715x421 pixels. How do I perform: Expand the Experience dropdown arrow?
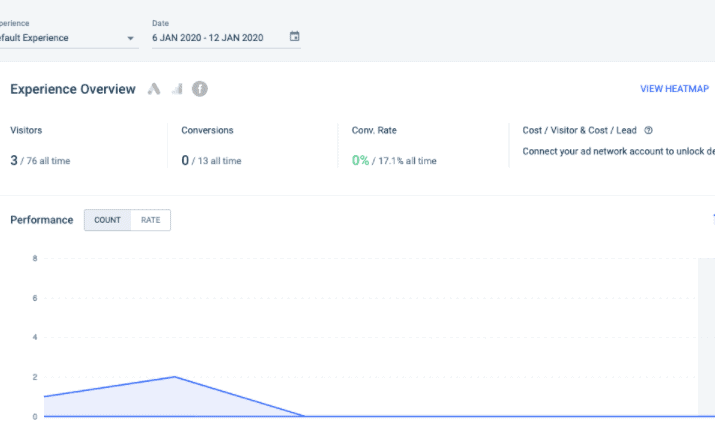[131, 38]
